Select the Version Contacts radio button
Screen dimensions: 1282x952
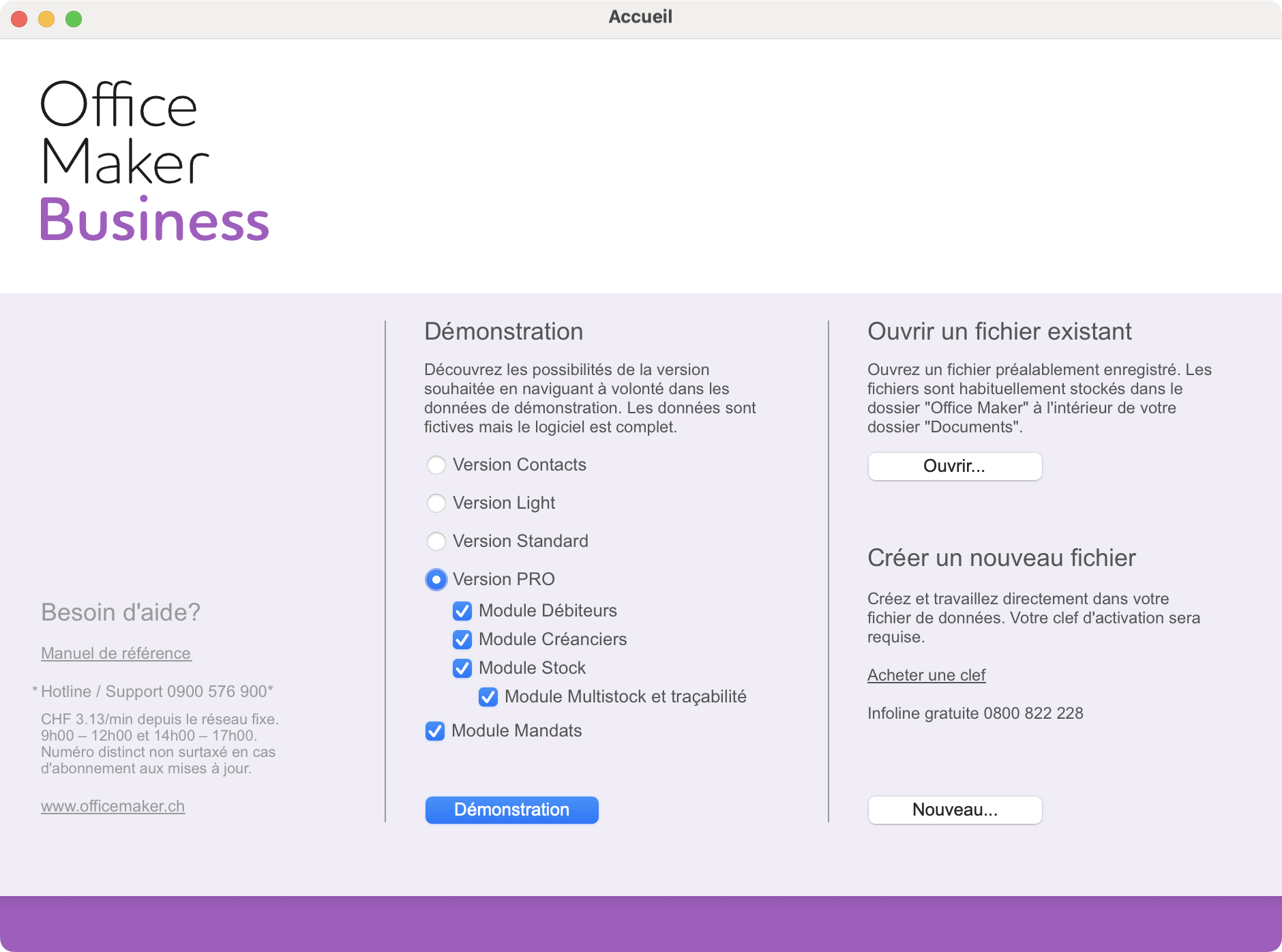(436, 465)
